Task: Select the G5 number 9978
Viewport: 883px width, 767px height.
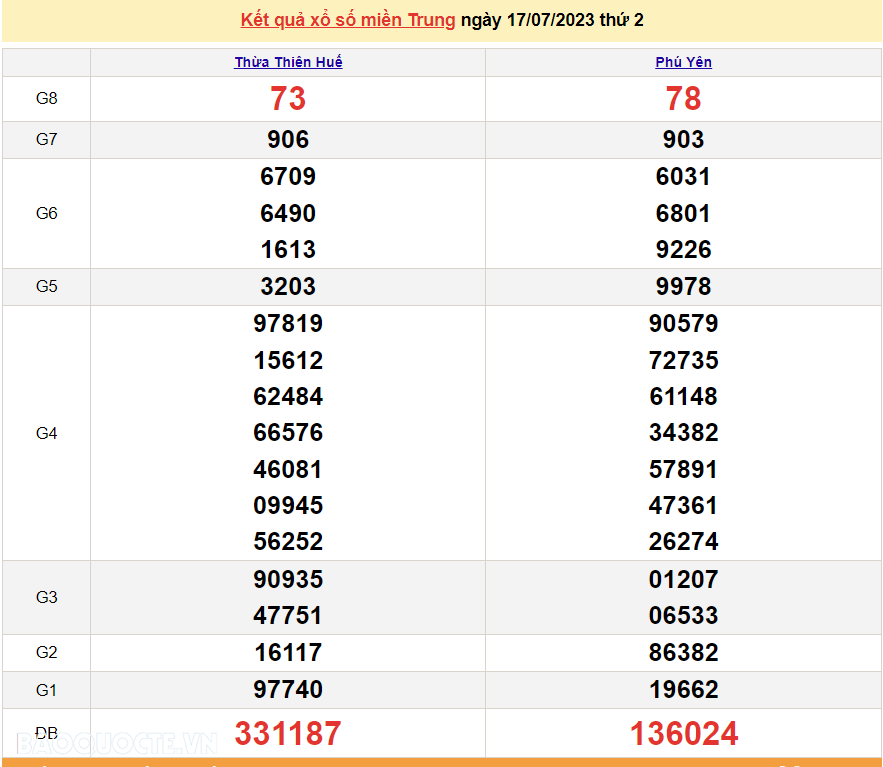Action: click(x=683, y=287)
